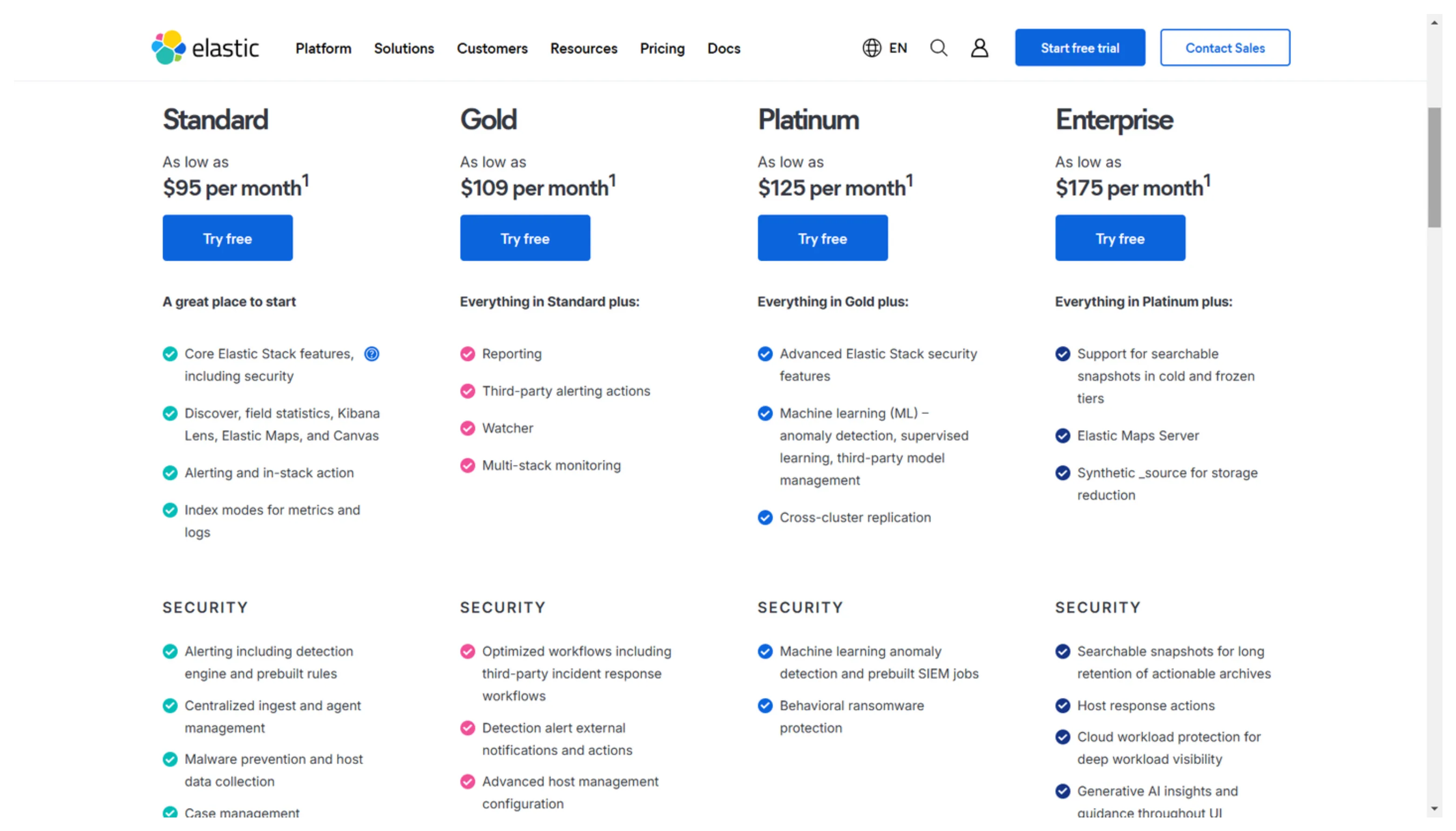
Task: Click the Gold plan heading
Action: 488,120
